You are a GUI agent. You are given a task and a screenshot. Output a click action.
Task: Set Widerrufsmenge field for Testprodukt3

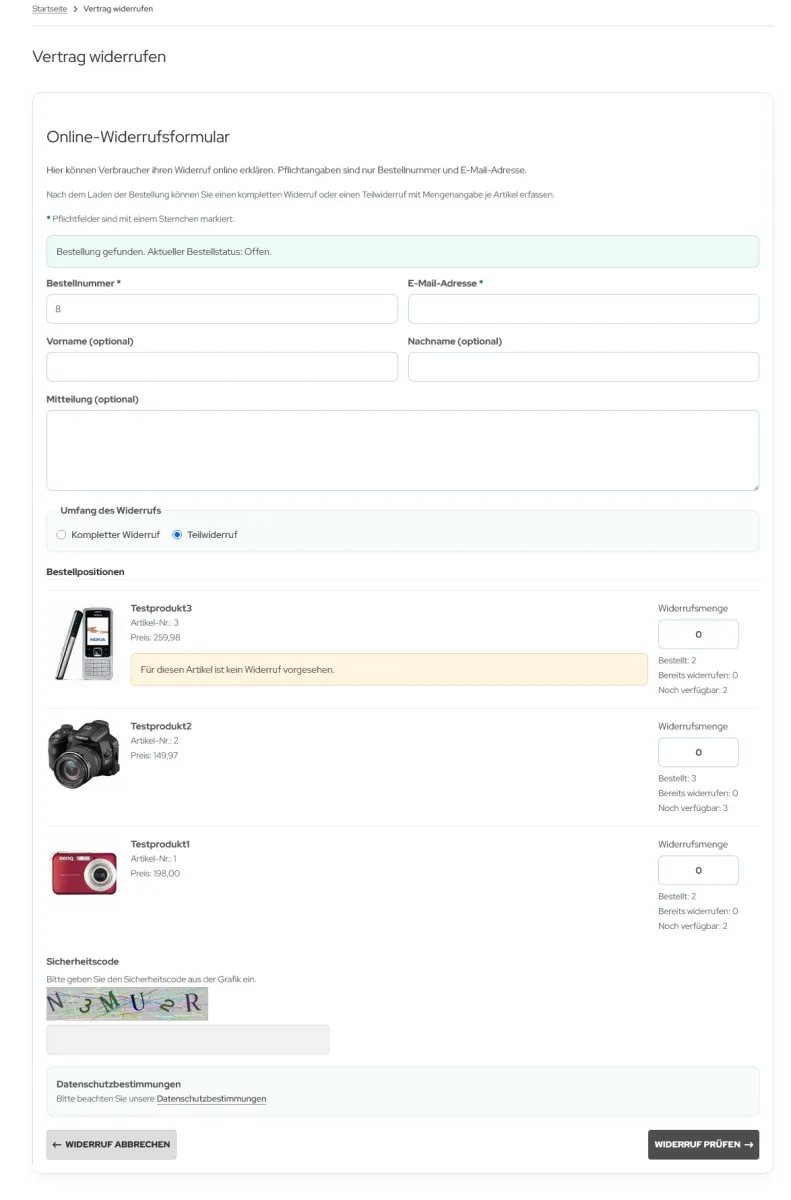(x=698, y=635)
